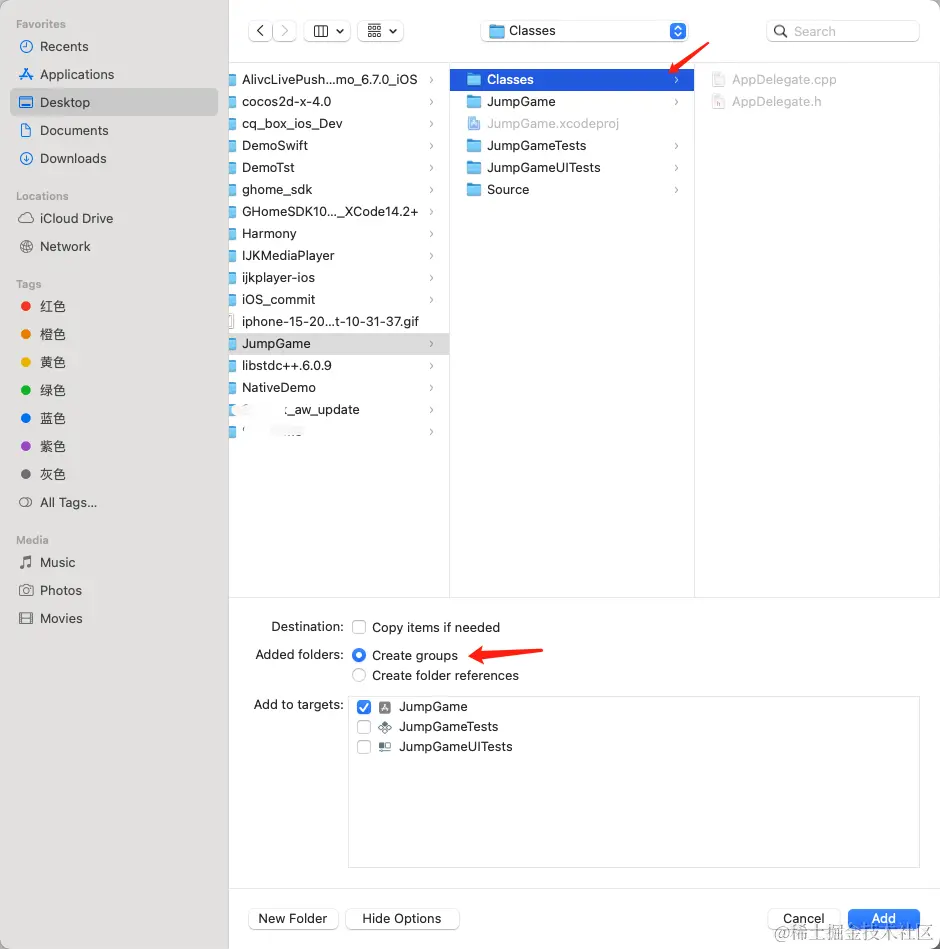This screenshot has height=949, width=940.
Task: Expand the Source folder chevron
Action: (676, 189)
